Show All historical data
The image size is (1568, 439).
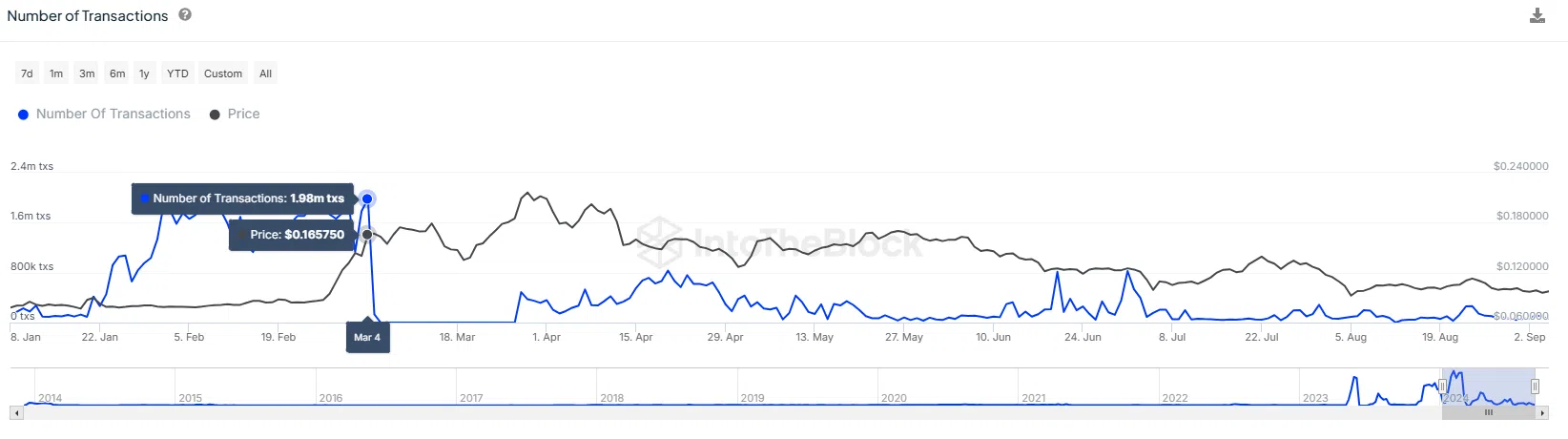click(x=265, y=73)
